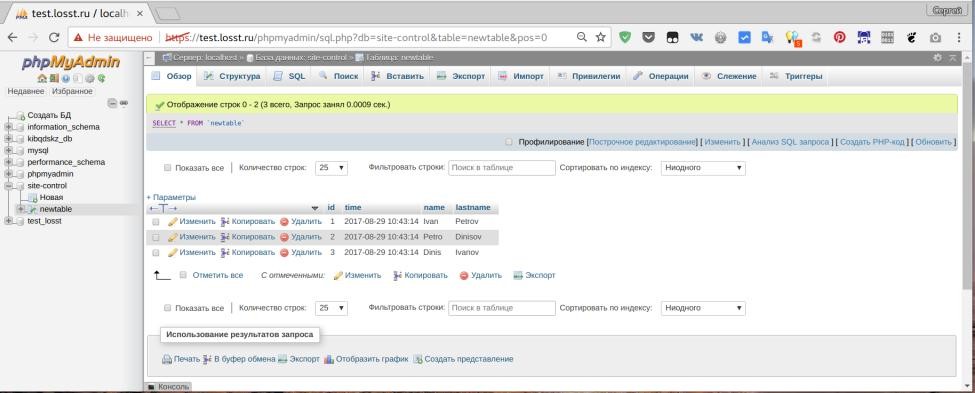Viewport: 975px width, 393px height.
Task: Click the bookmark star in address bar
Action: (601, 37)
